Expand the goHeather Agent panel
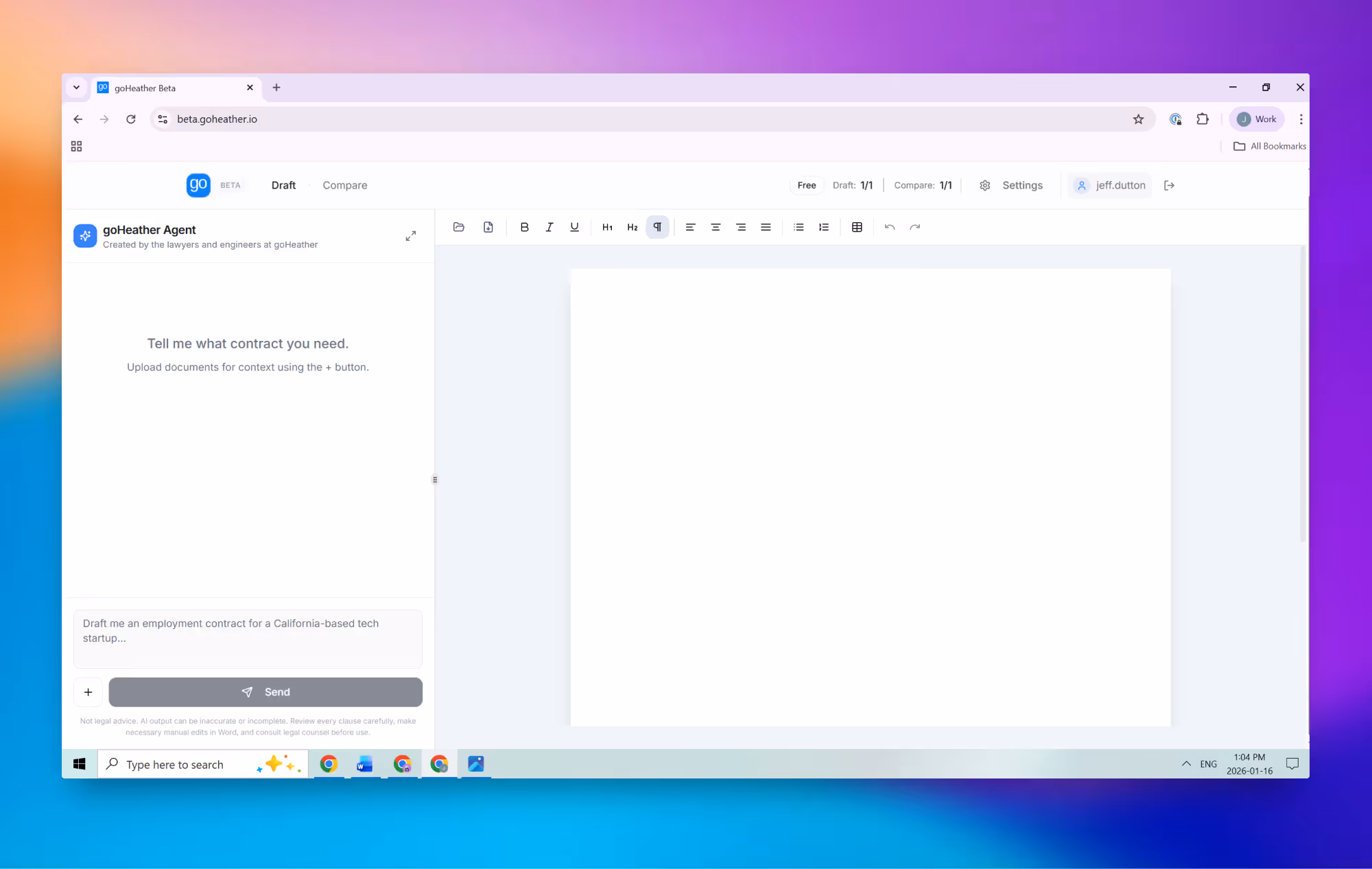 click(x=410, y=235)
